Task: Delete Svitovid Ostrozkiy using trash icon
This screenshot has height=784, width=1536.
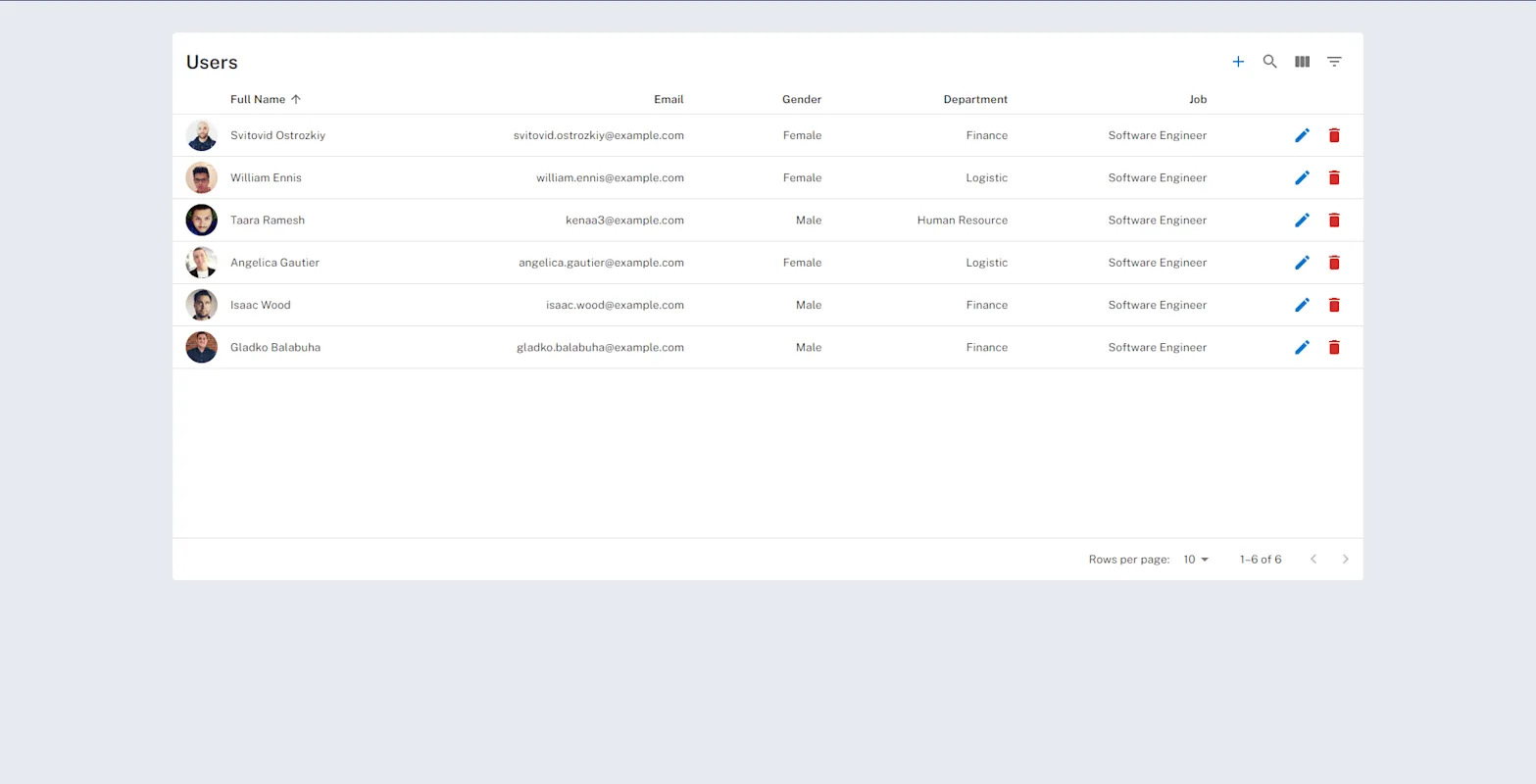Action: click(x=1334, y=135)
